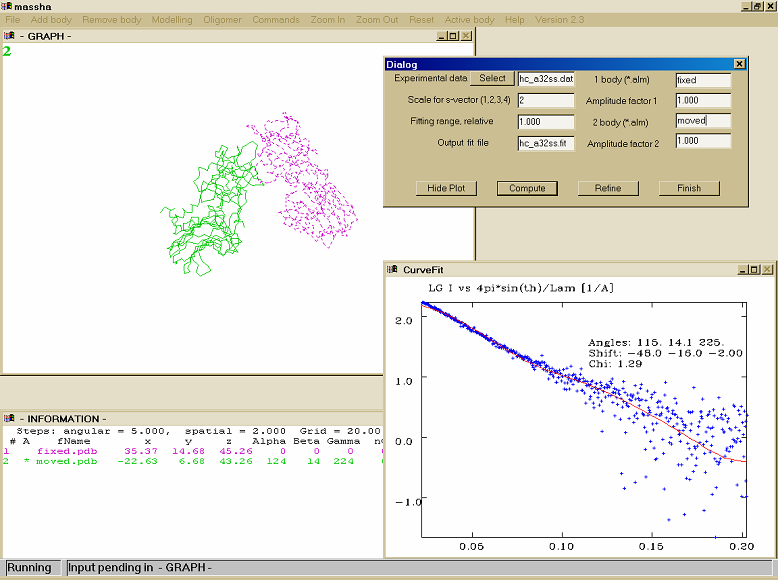778x580 pixels.
Task: Click the Finish button
Action: (689, 188)
